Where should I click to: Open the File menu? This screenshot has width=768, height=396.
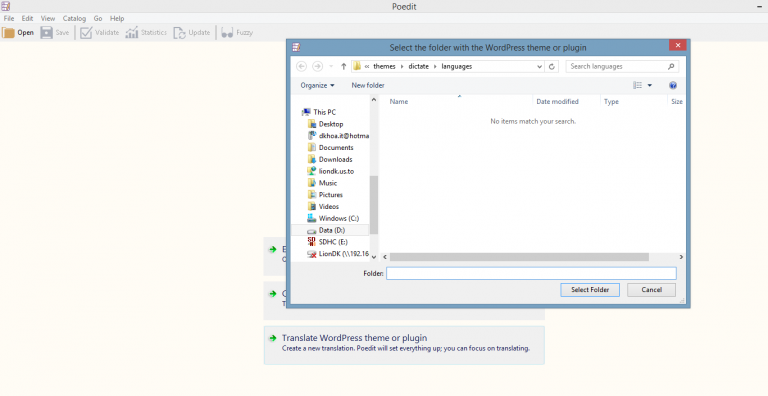(9, 19)
